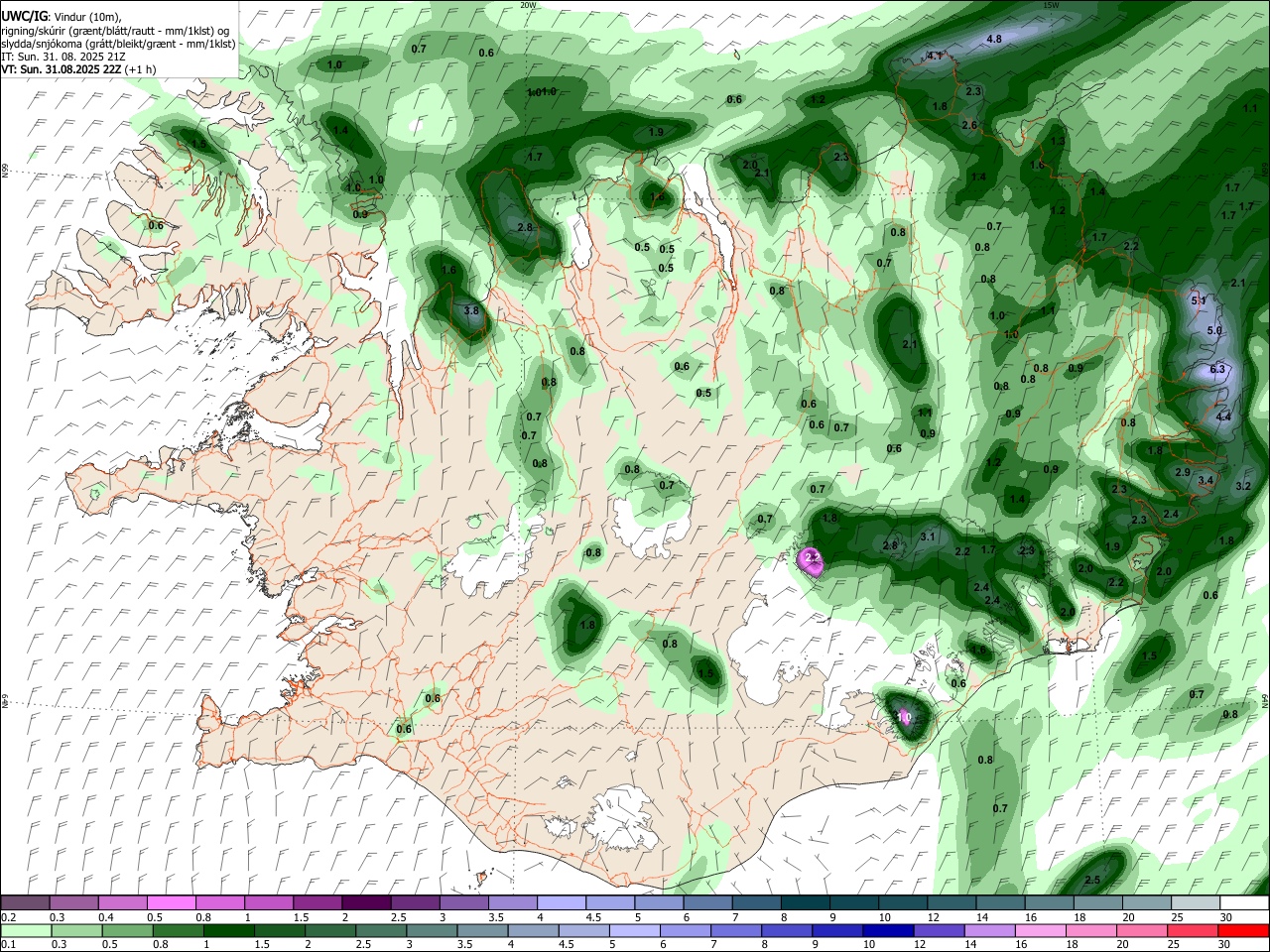Click the '20W' longitude label
The width and height of the screenshot is (1270, 952).
point(528,5)
